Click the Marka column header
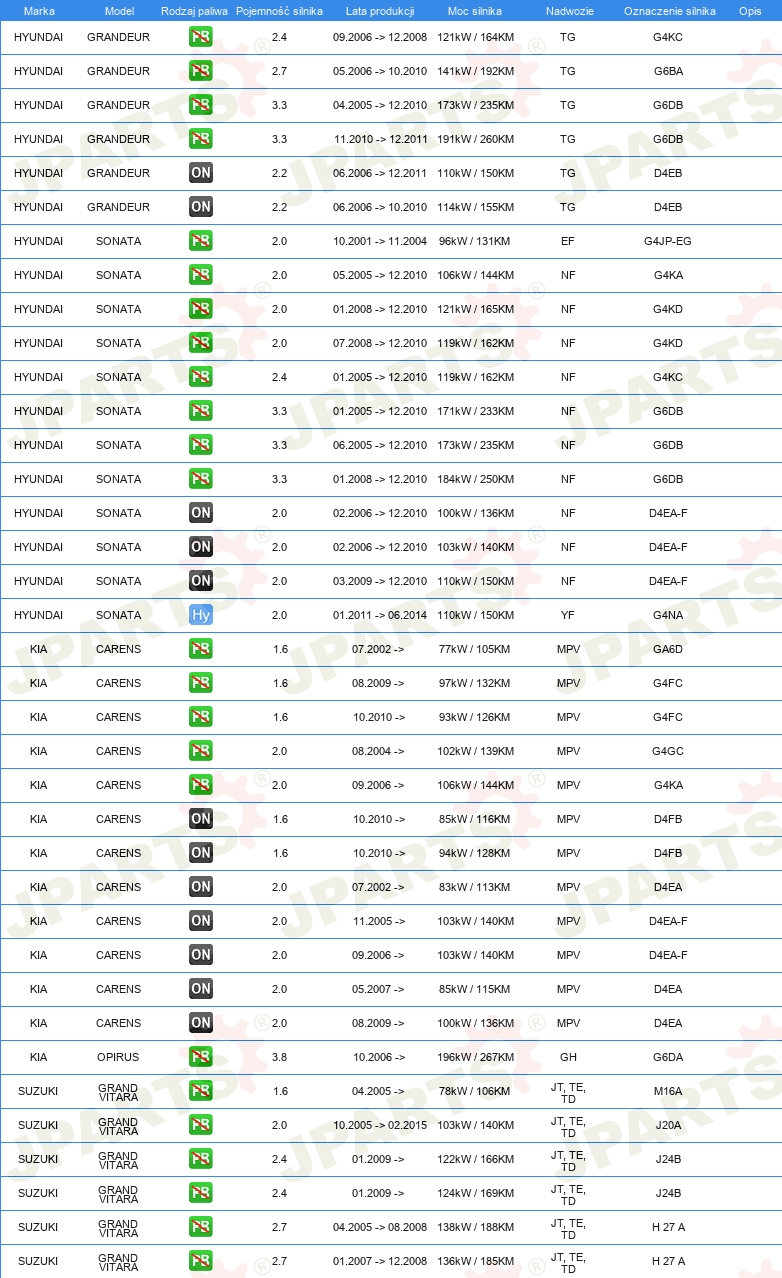This screenshot has width=782, height=1278. click(x=39, y=11)
